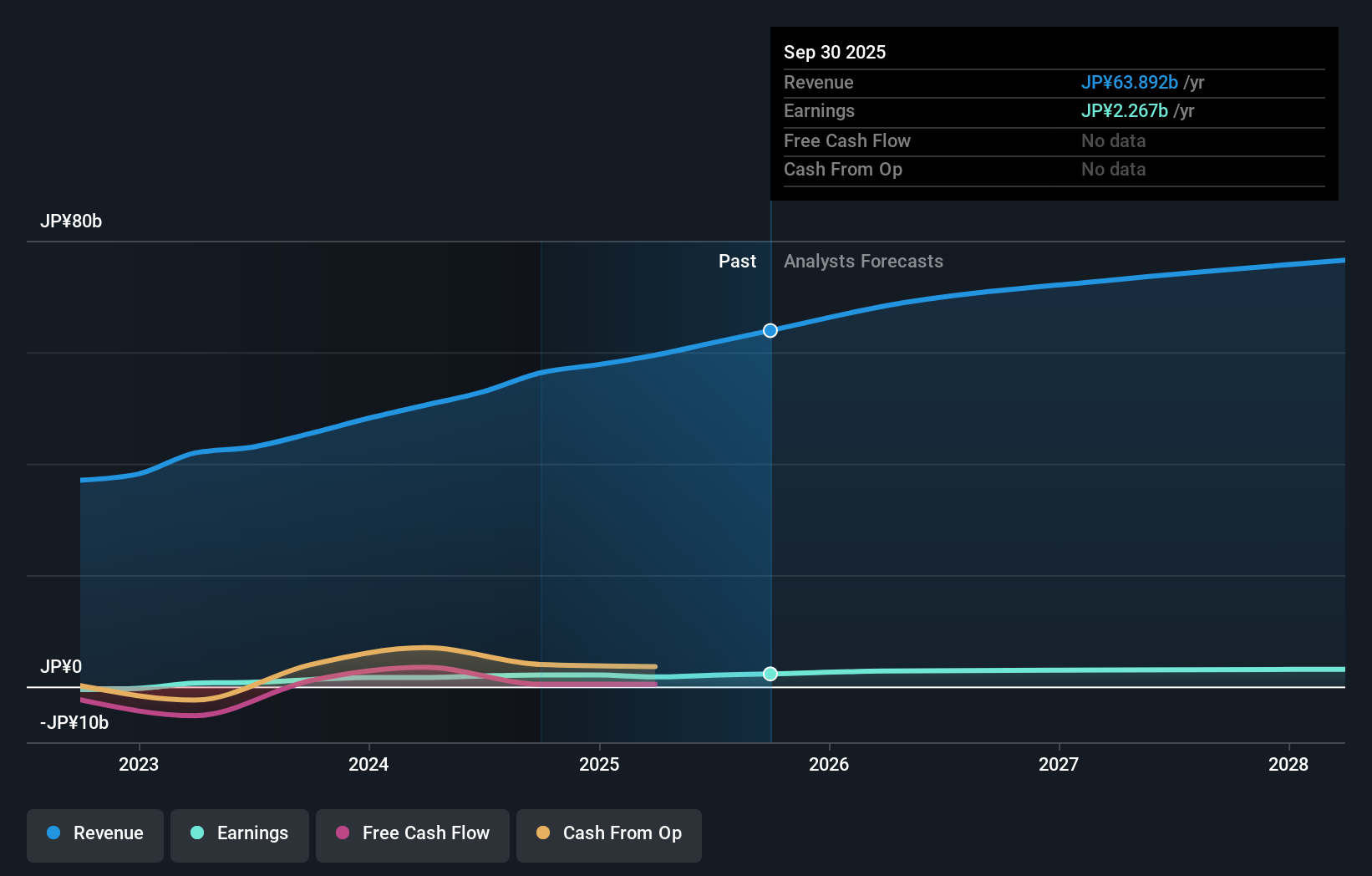Switch to the Analysts Forecasts section
The image size is (1372, 876).
864,261
